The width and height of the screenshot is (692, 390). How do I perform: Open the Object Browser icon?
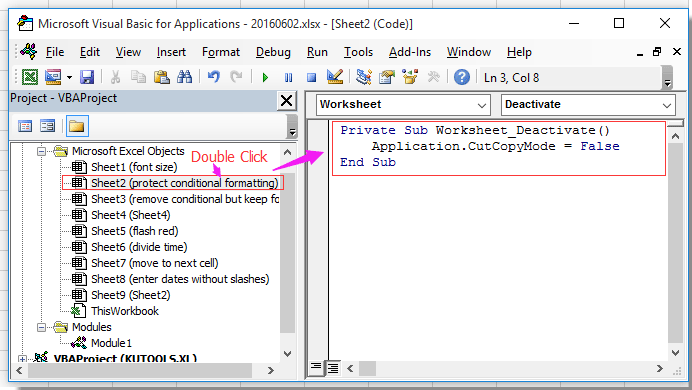(410, 77)
